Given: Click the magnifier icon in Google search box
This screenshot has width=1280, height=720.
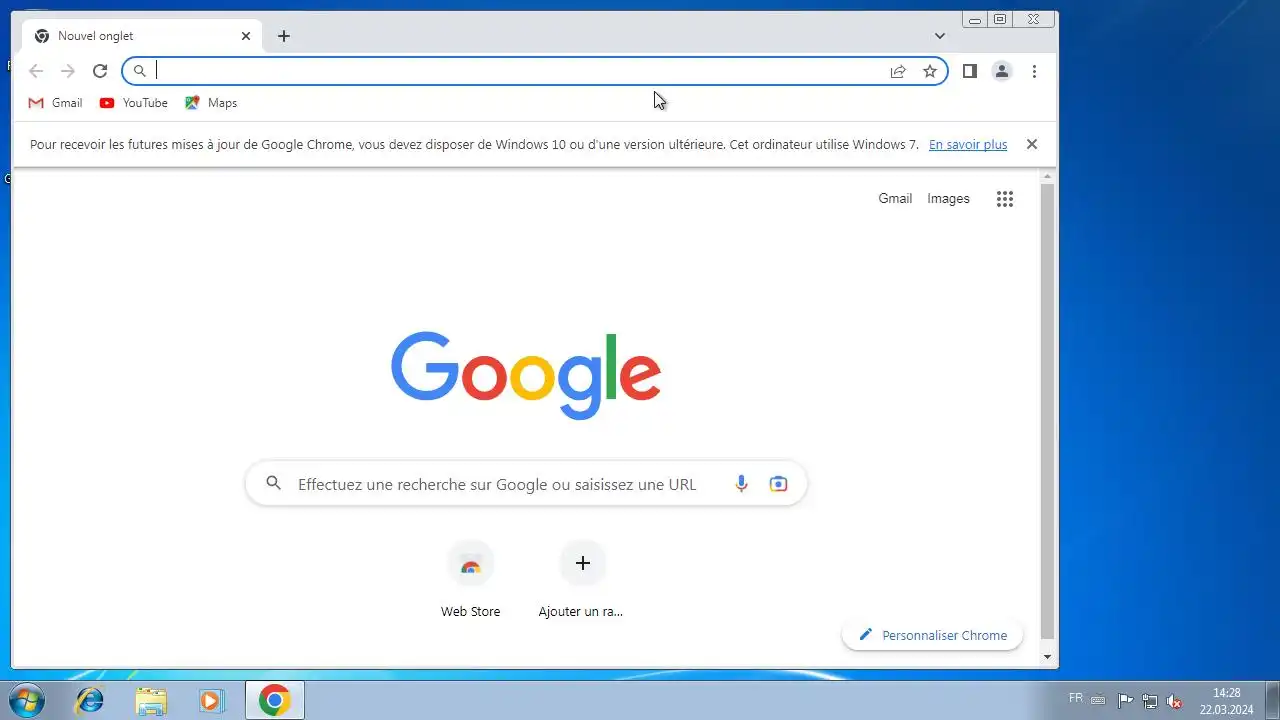Looking at the screenshot, I should click(x=274, y=484).
